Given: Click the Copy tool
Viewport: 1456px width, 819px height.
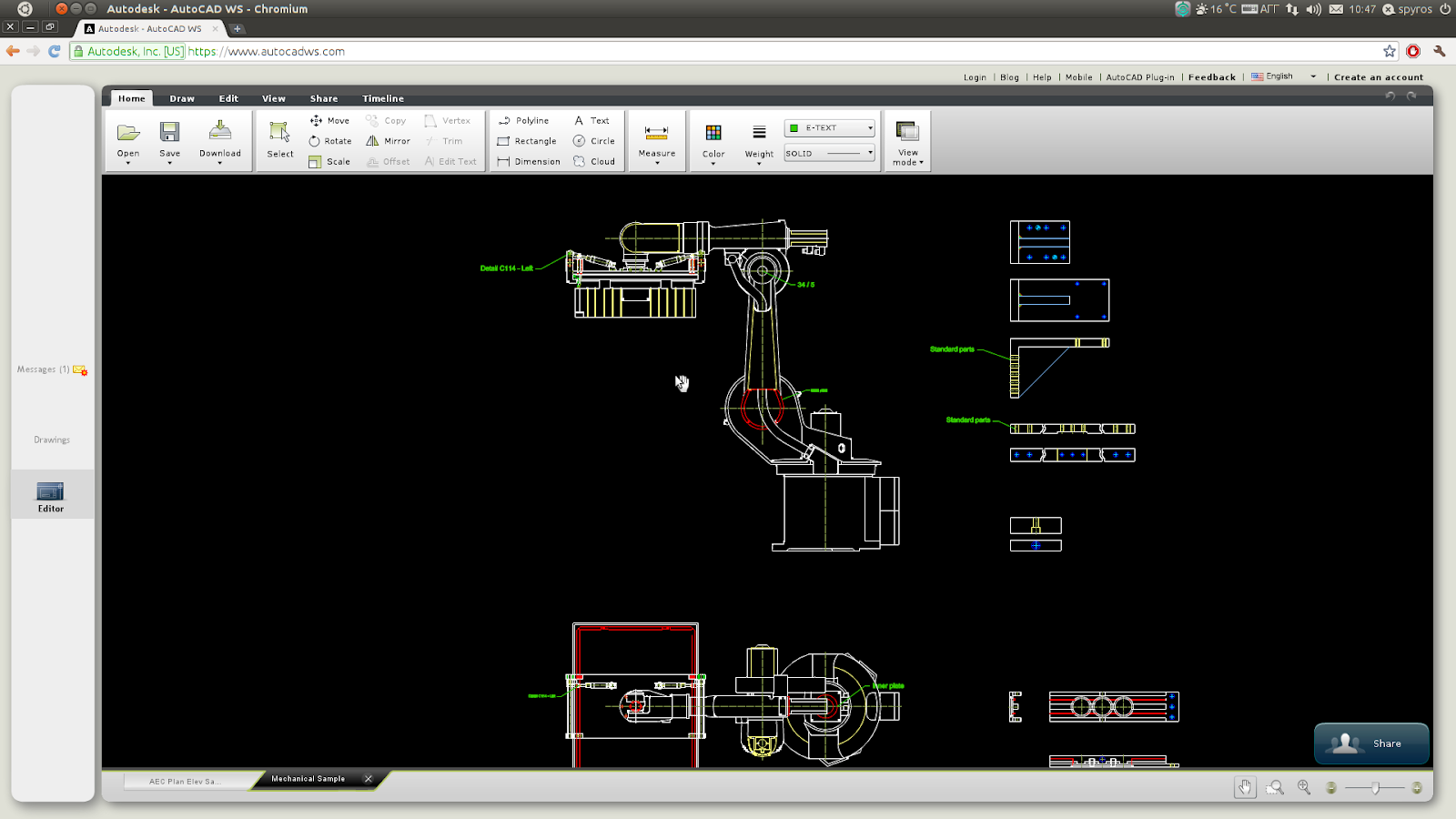Looking at the screenshot, I should tap(386, 120).
